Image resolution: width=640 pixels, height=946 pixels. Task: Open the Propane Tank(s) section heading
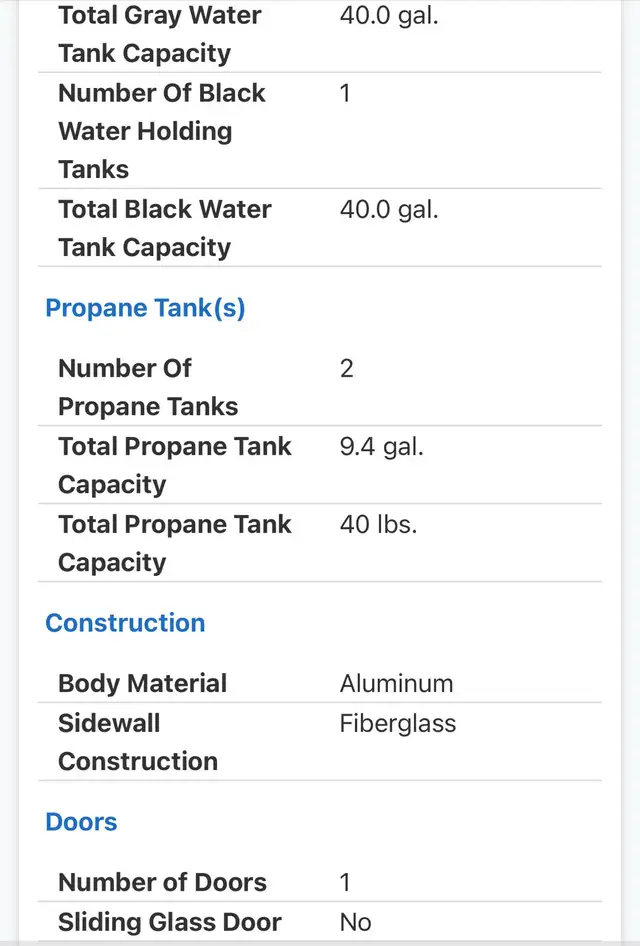tap(145, 308)
